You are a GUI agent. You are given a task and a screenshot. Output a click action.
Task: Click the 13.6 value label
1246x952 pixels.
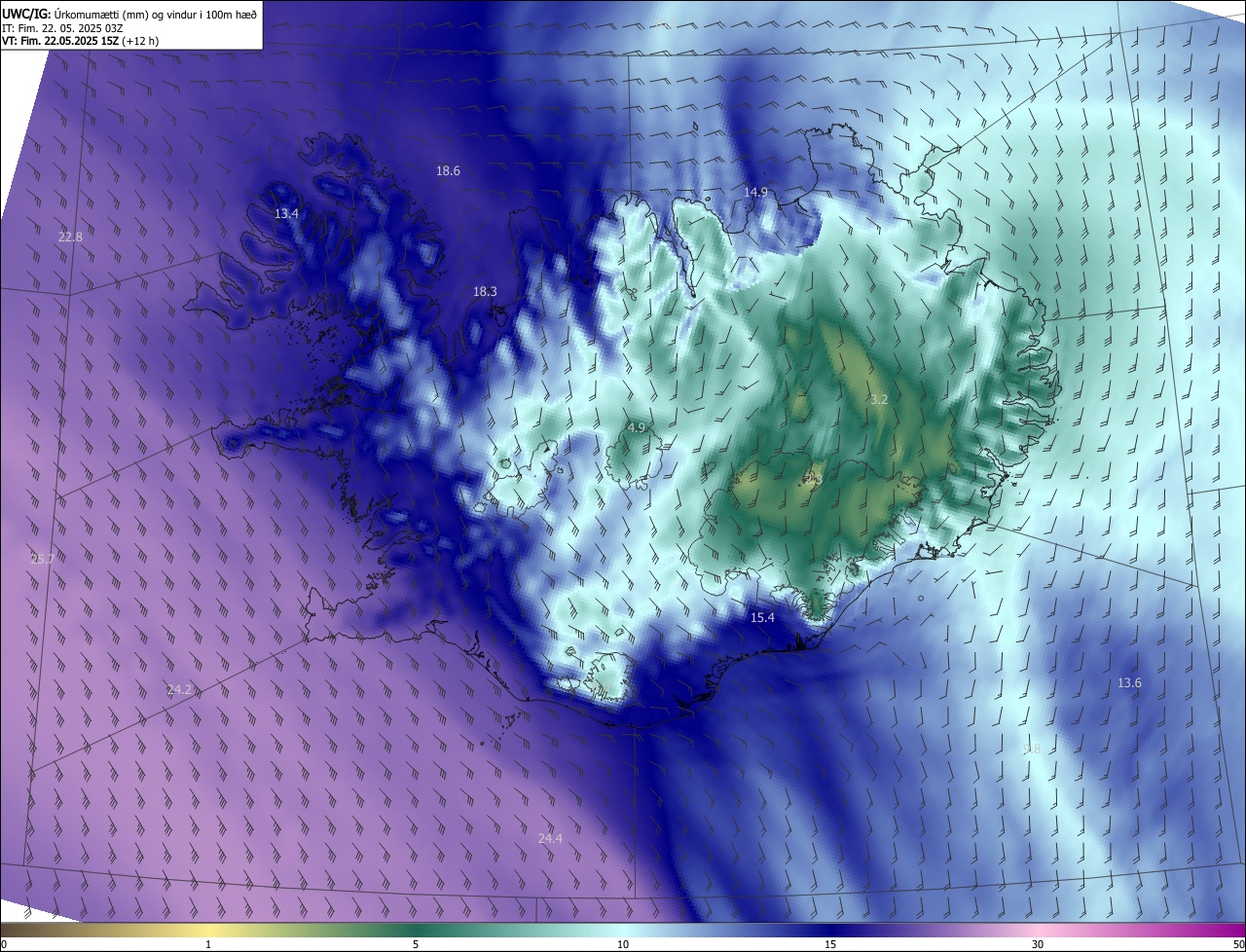click(1128, 682)
